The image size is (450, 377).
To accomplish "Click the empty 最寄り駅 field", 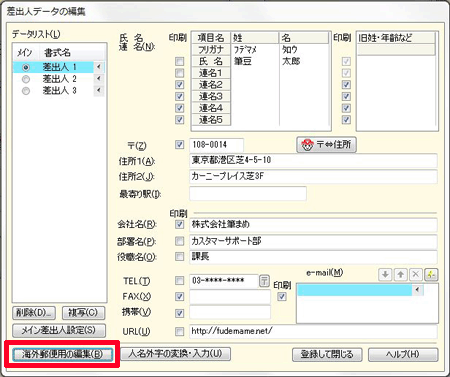I will [248, 194].
